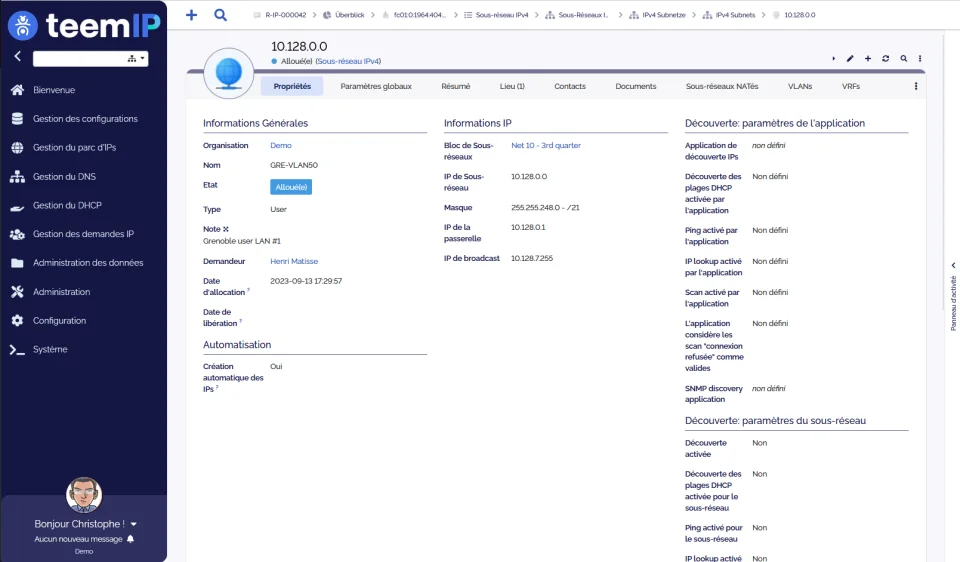Open the Administration tools menu
Viewport: 960px width, 562px height.
(x=61, y=292)
